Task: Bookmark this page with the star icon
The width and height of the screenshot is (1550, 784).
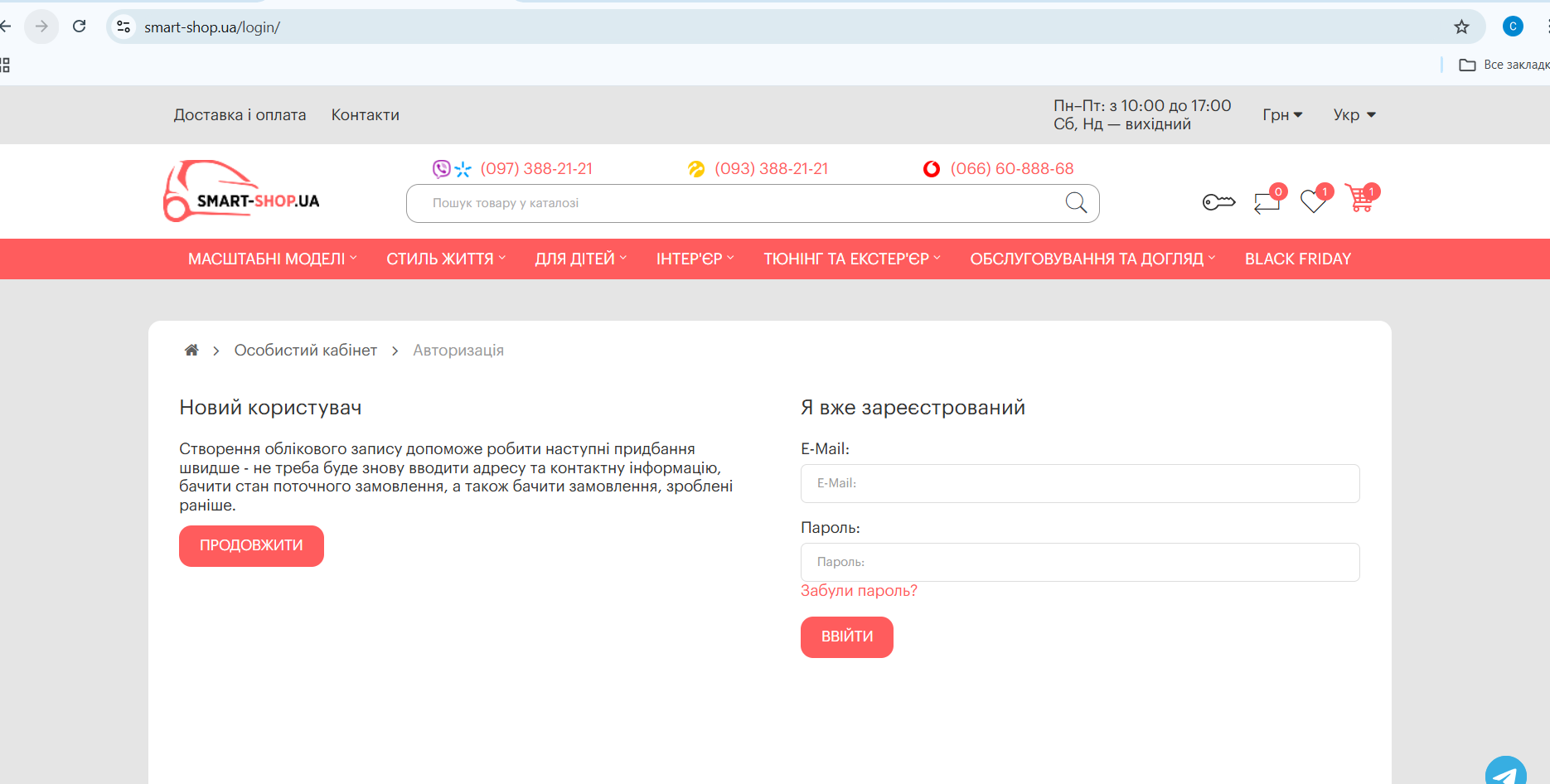Action: [x=1461, y=27]
